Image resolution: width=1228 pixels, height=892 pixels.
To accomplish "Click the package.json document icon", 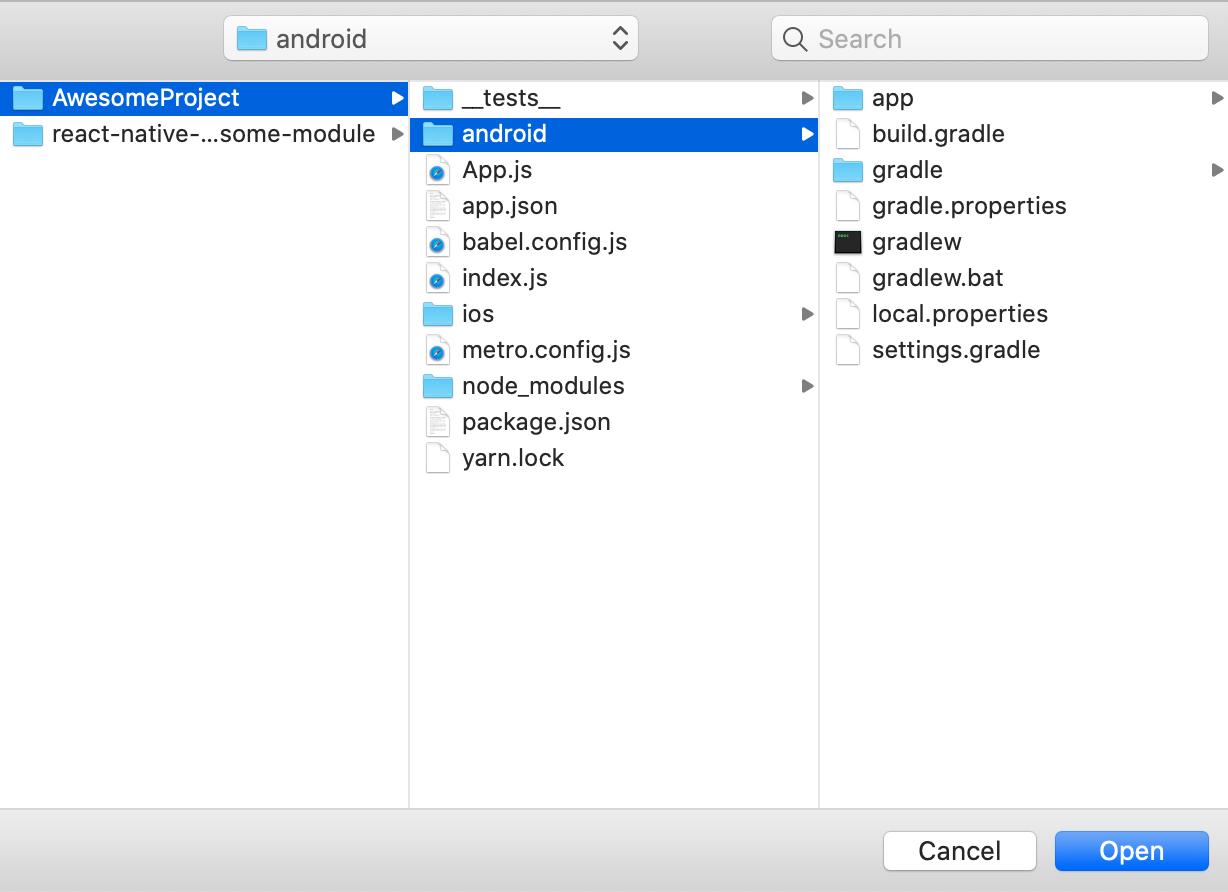I will pos(438,422).
